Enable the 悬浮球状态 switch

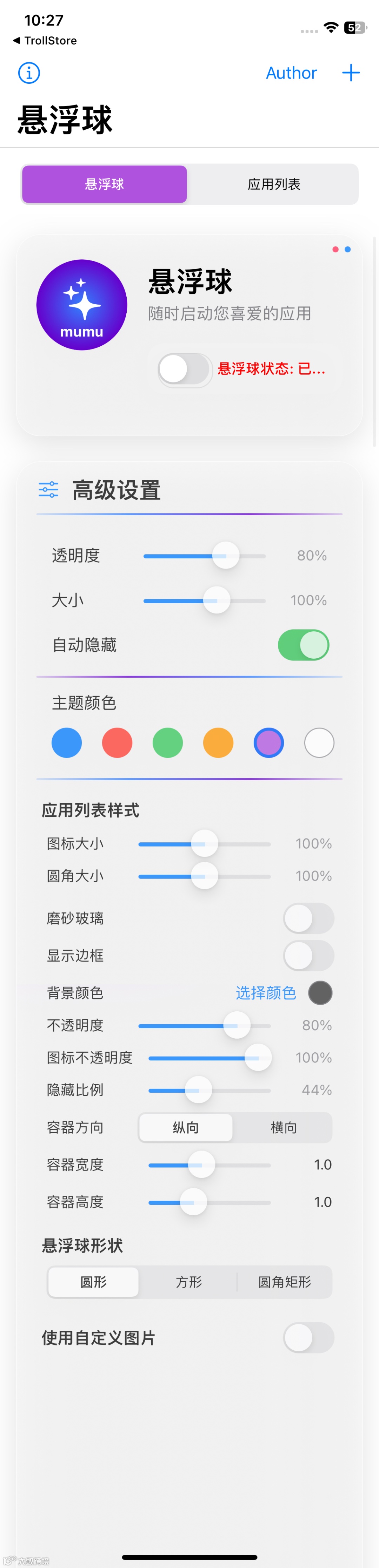click(x=185, y=369)
